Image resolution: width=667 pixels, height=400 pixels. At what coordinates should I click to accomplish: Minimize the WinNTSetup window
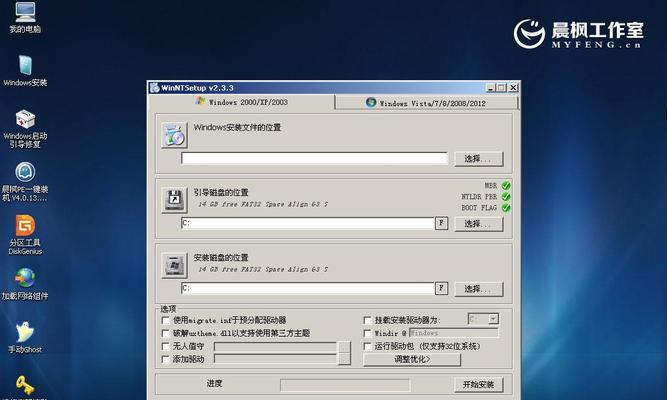(490, 88)
